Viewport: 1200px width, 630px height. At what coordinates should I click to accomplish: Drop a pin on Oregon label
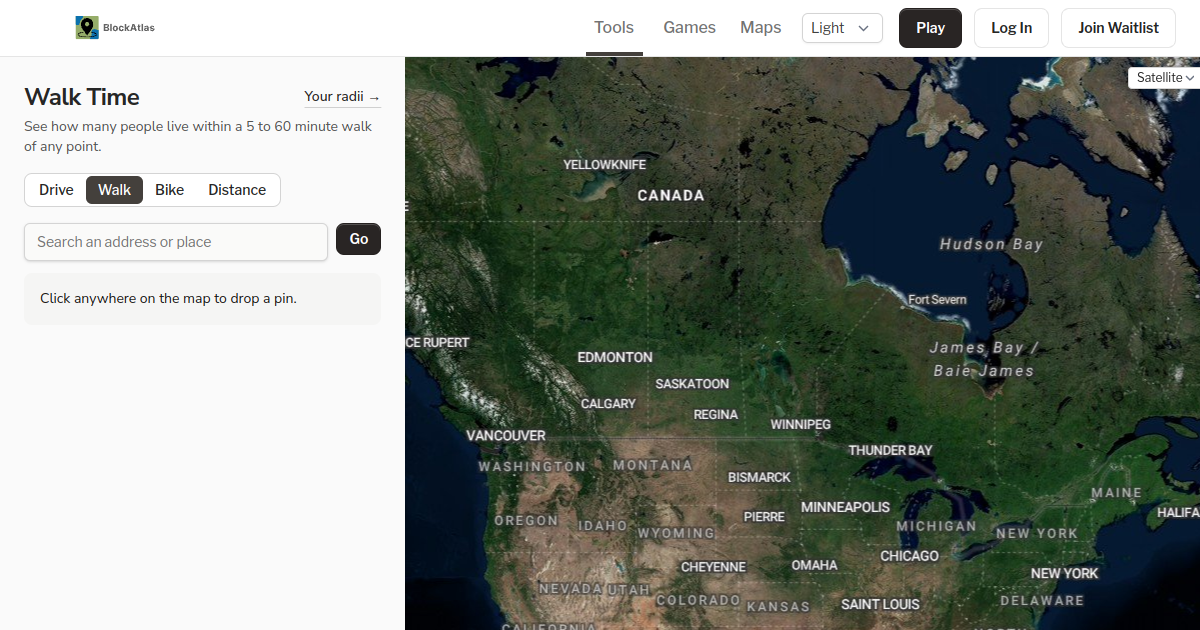(526, 520)
